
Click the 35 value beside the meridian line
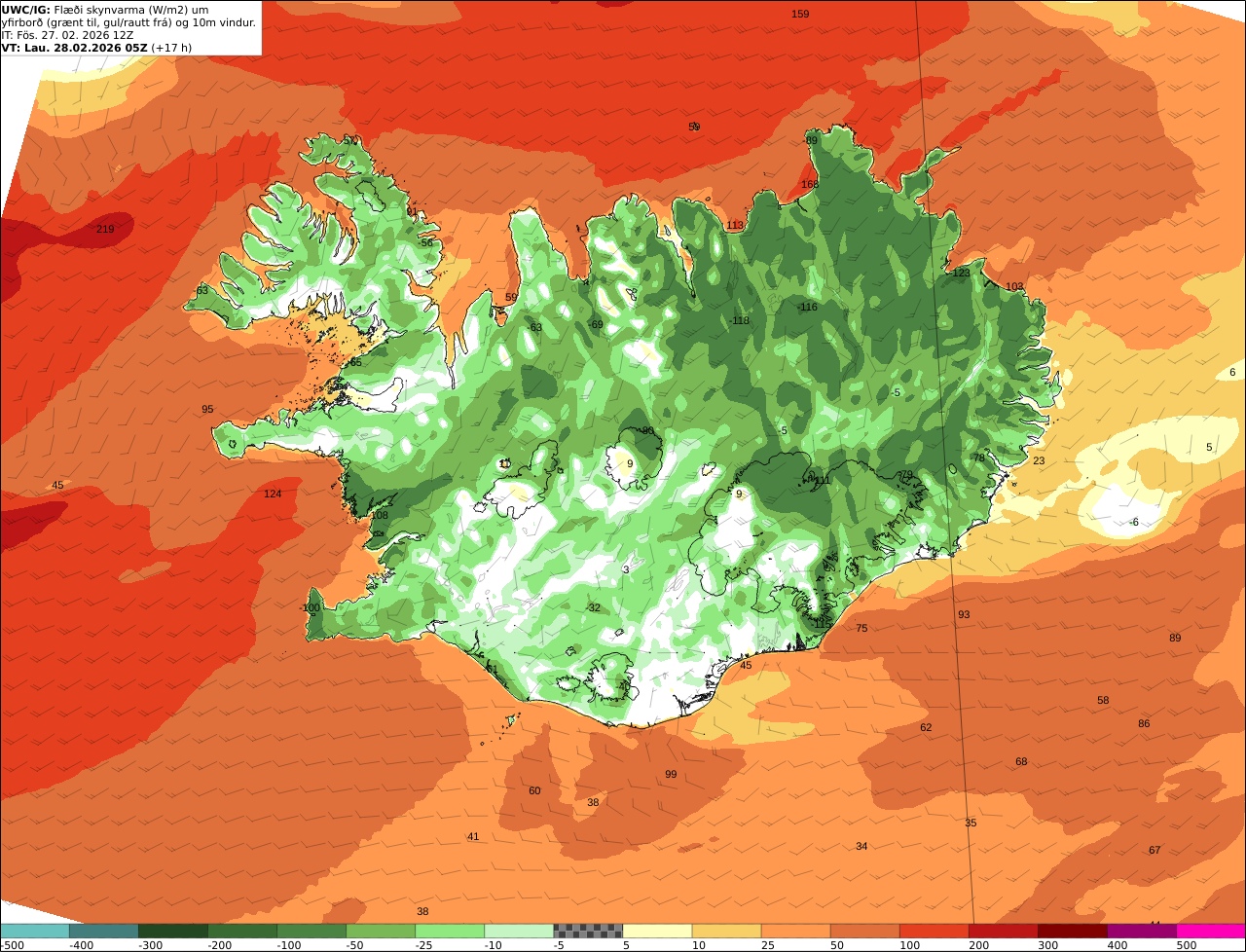pos(971,823)
